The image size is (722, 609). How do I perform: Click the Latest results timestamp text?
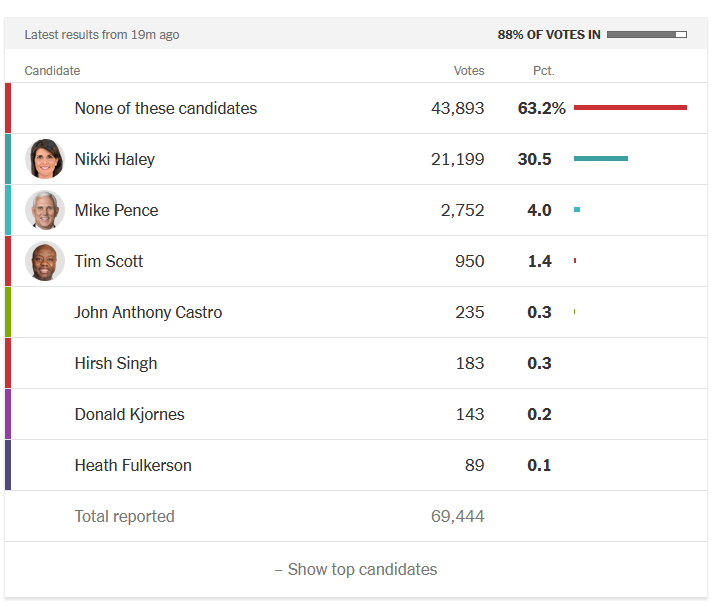(x=102, y=35)
